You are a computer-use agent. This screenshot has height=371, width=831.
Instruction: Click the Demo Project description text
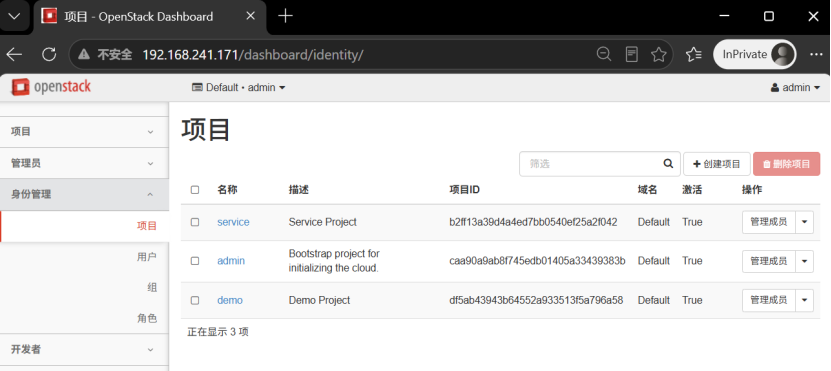pos(320,300)
